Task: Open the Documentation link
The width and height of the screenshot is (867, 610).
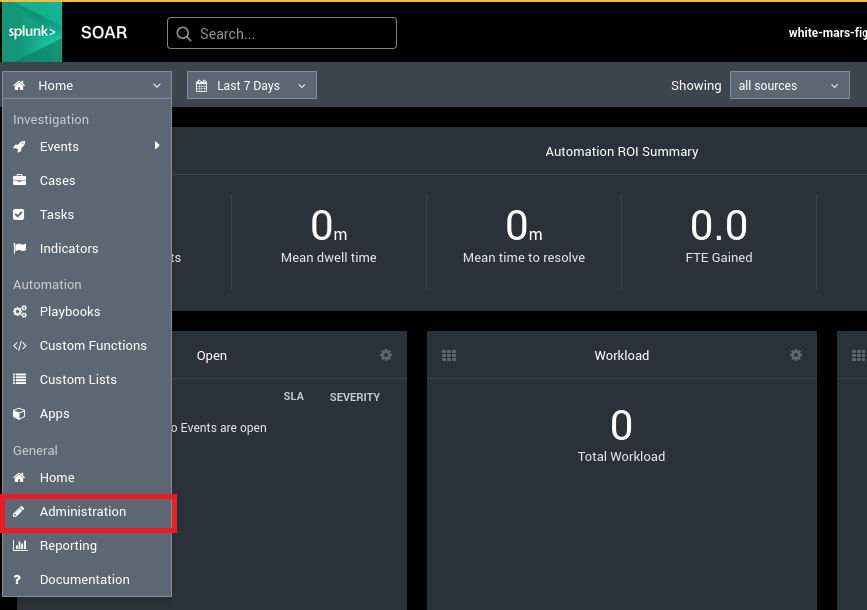Action: click(x=84, y=579)
